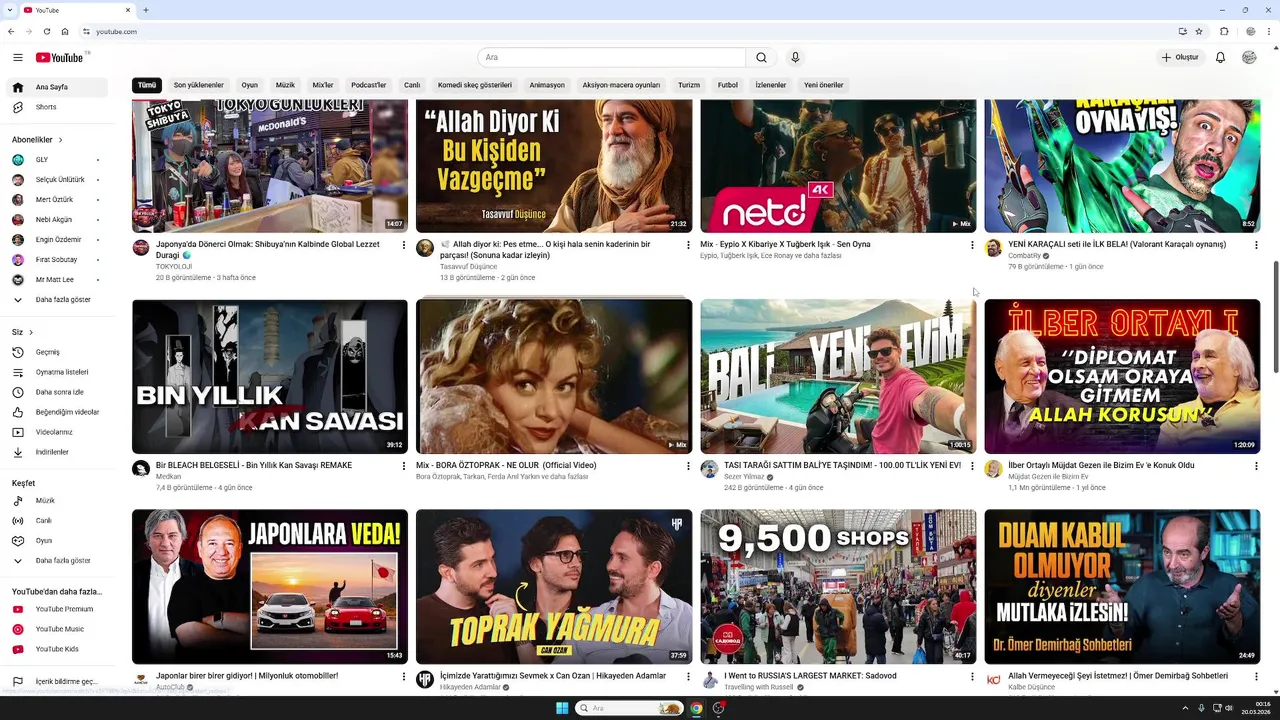Image resolution: width=1280 pixels, height=720 pixels.
Task: Select the Oyun filter chip
Action: [x=249, y=85]
